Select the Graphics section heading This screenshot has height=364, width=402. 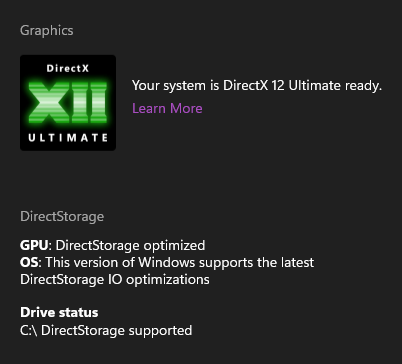(x=47, y=31)
